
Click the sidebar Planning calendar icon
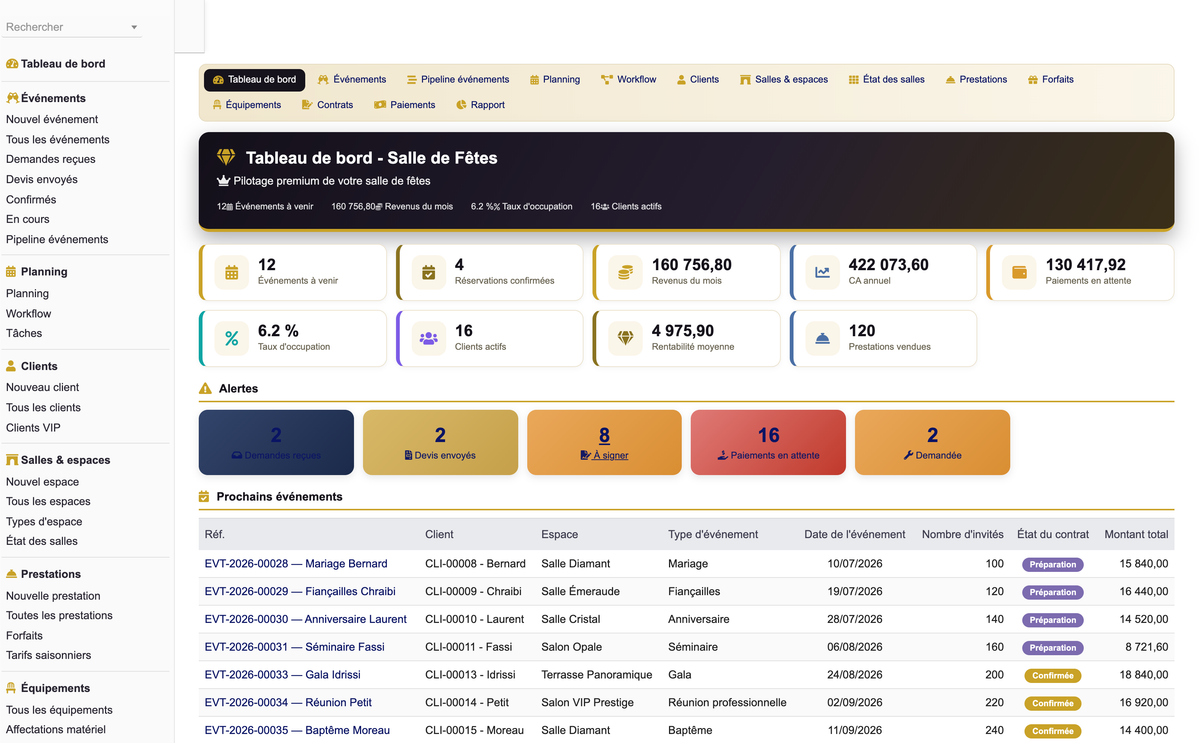point(11,271)
